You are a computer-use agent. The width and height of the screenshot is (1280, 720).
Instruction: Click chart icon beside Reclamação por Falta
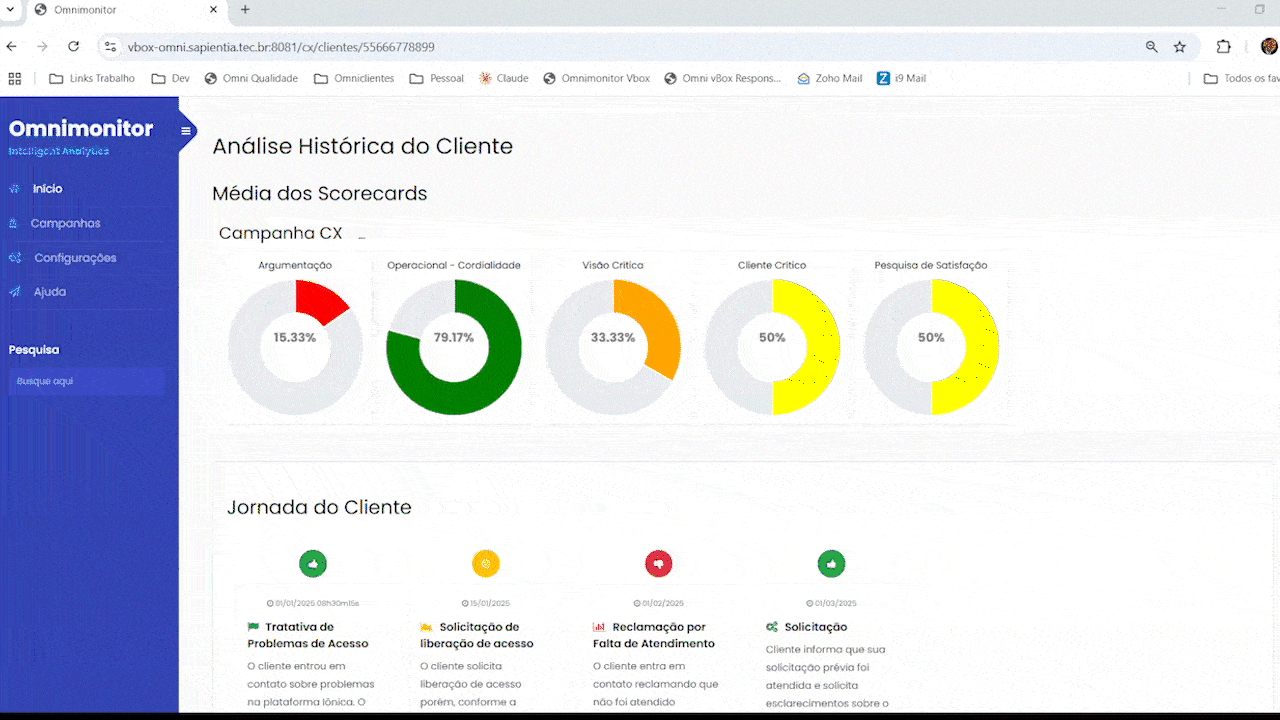599,627
